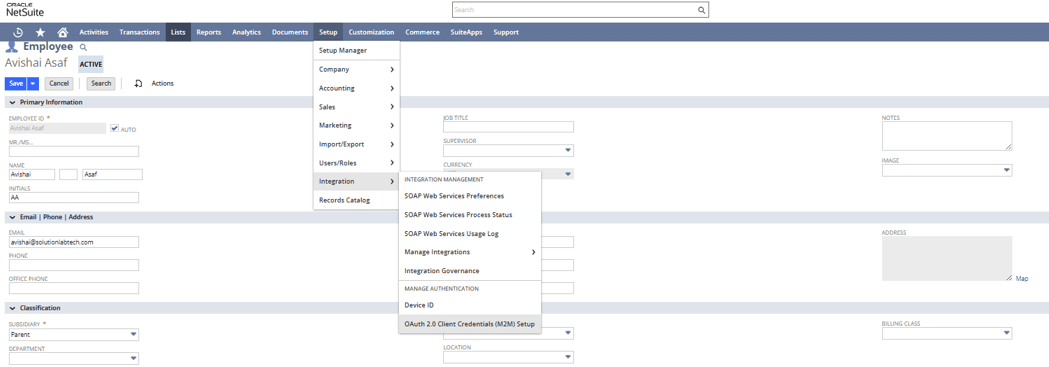Expand the Manage Integrations submenu

470,252
